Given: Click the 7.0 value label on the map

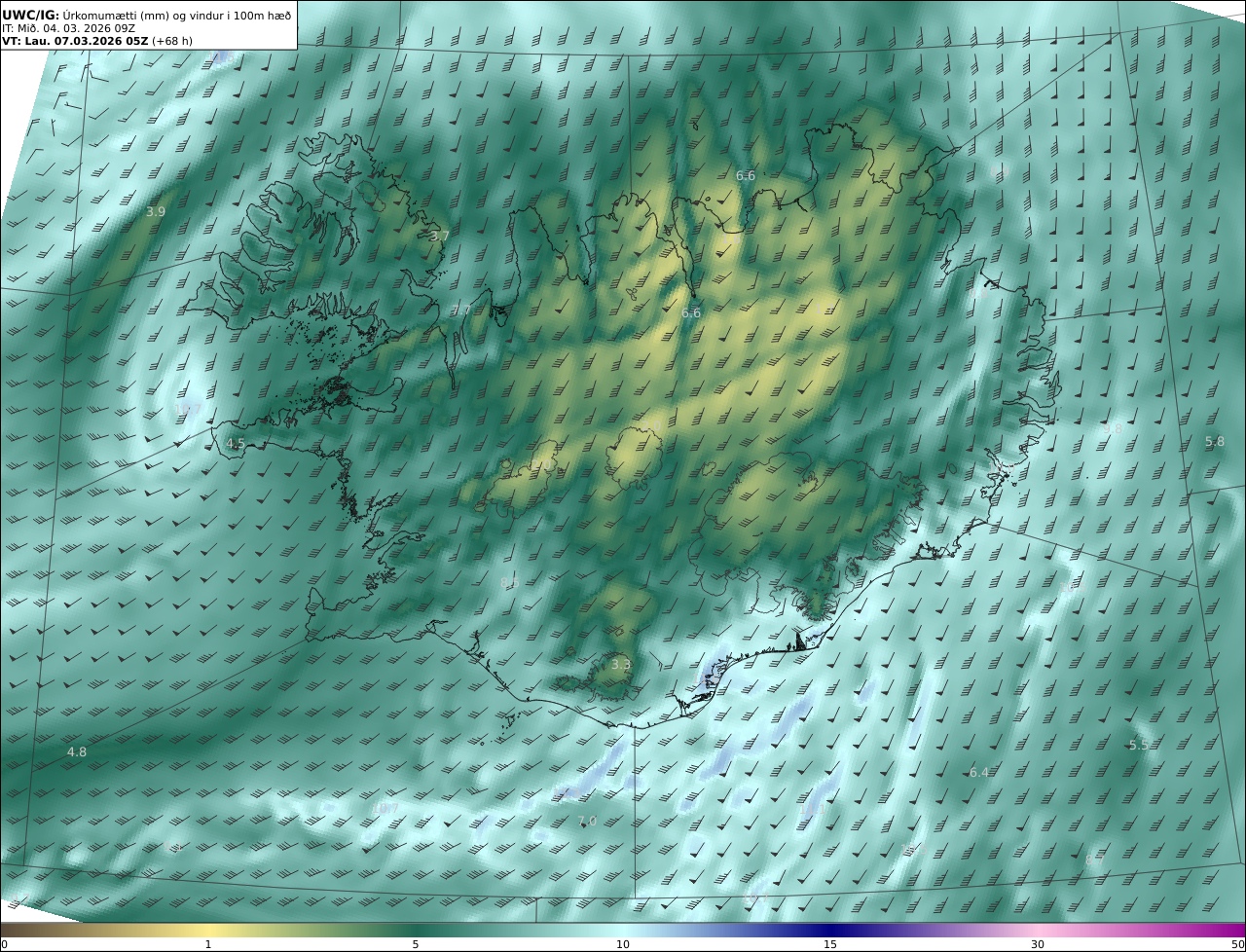Looking at the screenshot, I should coord(587,822).
